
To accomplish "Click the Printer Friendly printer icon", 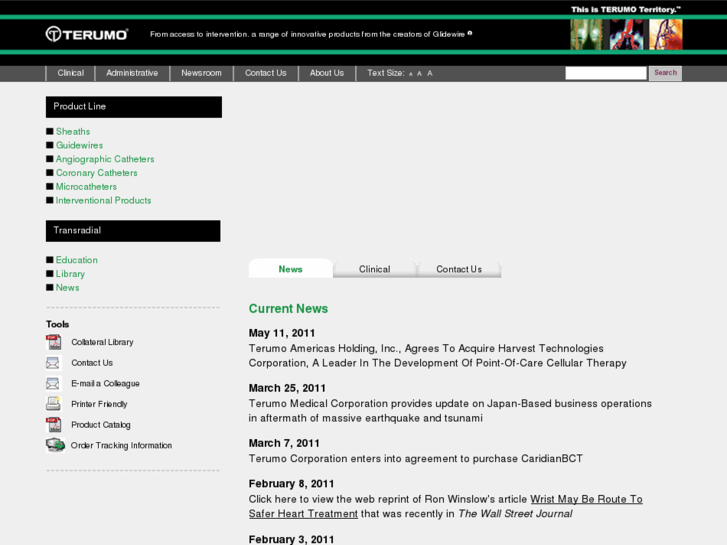I will tap(53, 404).
